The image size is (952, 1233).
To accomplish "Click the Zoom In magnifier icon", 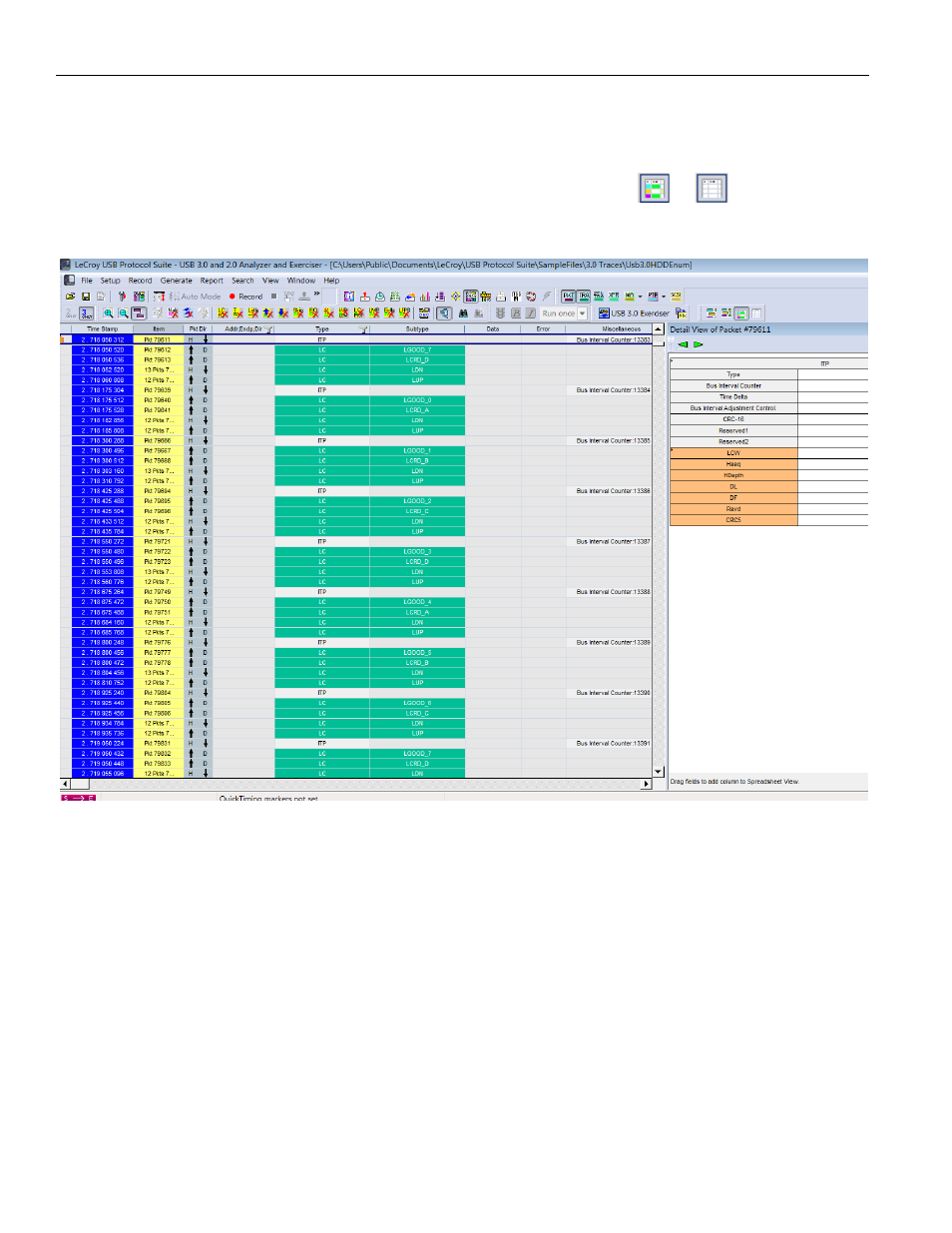I will tap(109, 313).
